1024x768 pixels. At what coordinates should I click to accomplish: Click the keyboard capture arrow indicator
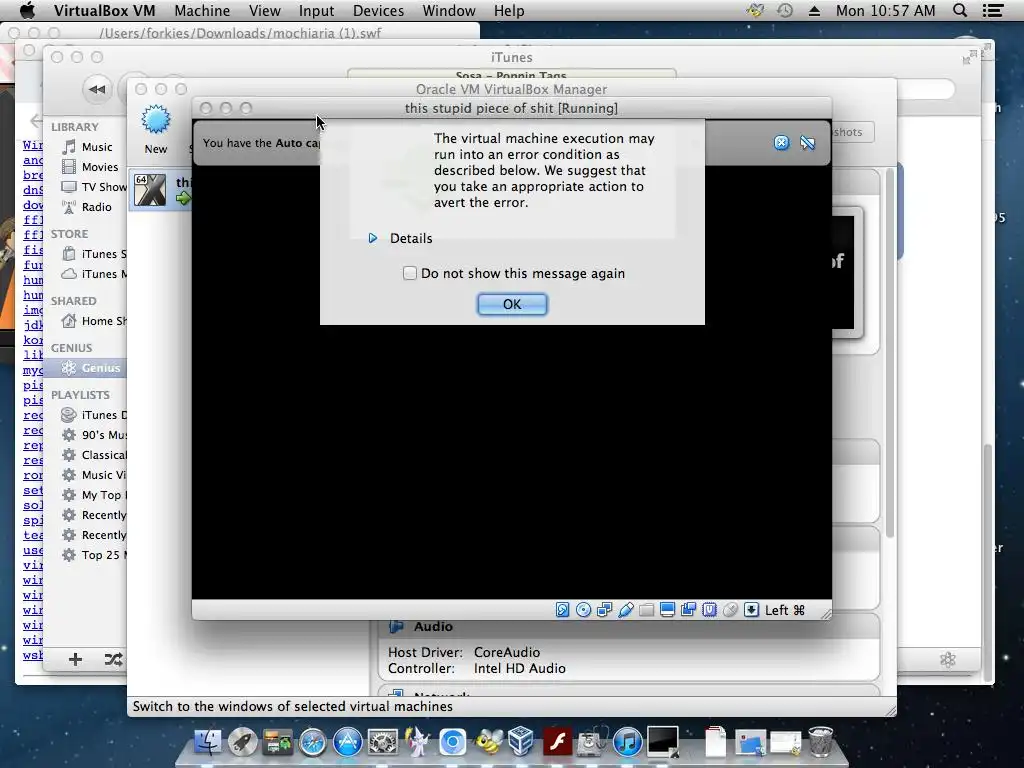(751, 610)
